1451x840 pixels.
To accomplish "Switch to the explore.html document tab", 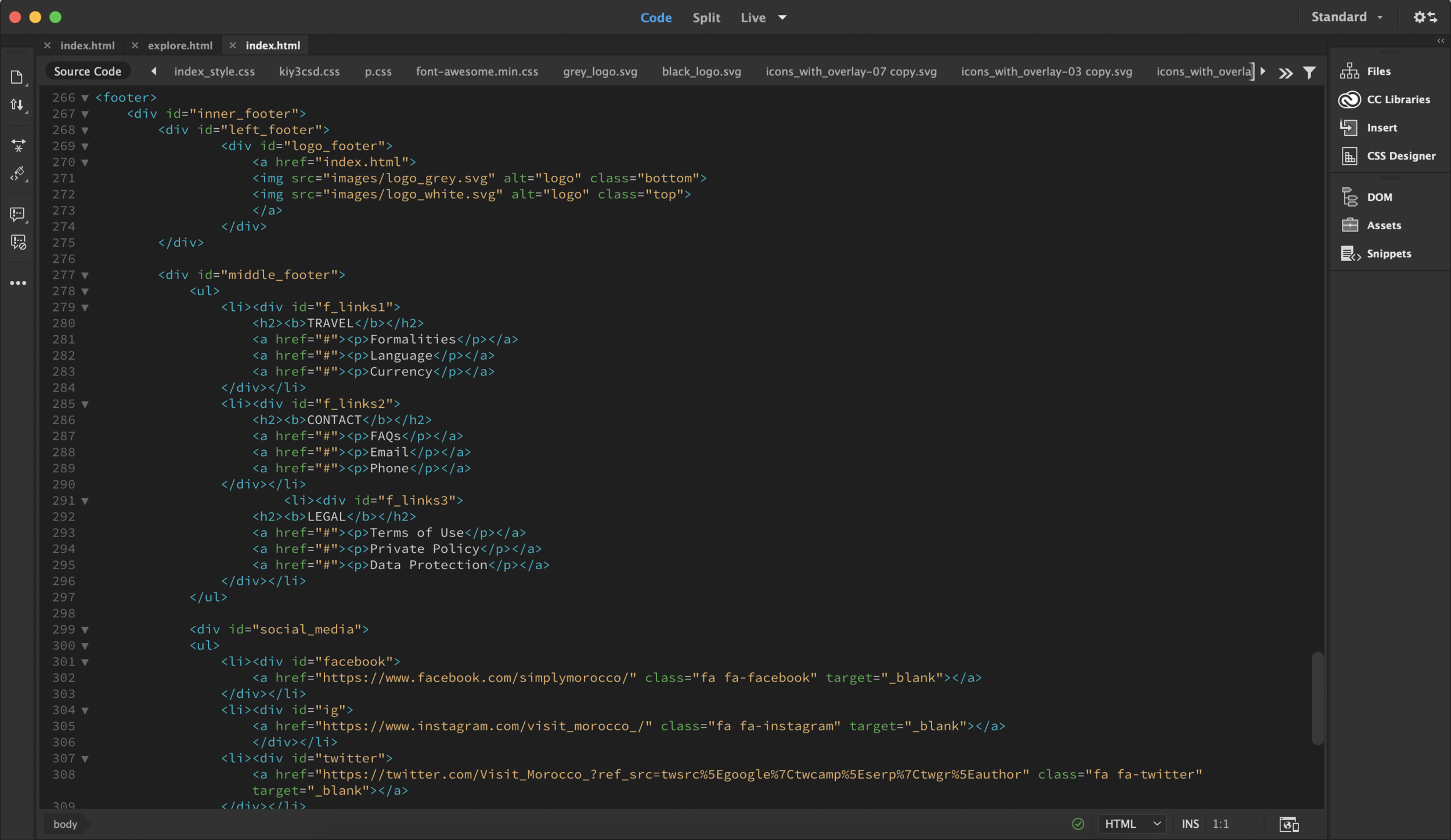I will [x=180, y=45].
